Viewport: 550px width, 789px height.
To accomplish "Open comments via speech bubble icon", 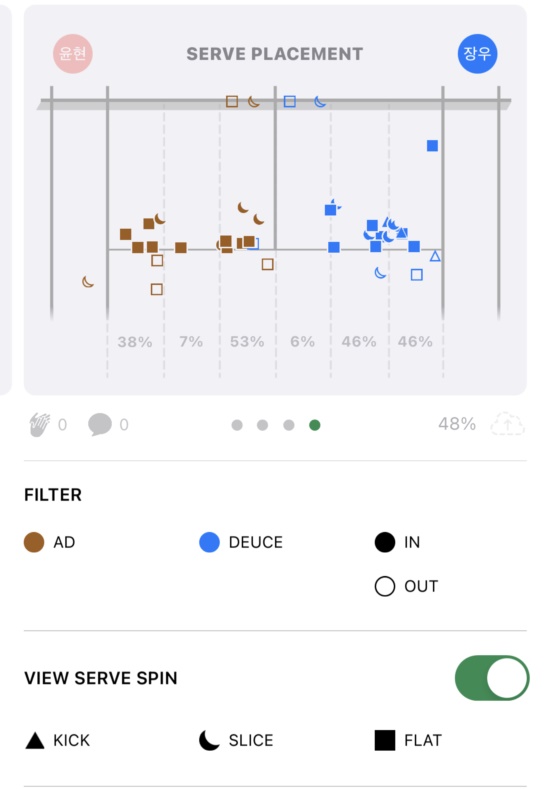I will (100, 424).
